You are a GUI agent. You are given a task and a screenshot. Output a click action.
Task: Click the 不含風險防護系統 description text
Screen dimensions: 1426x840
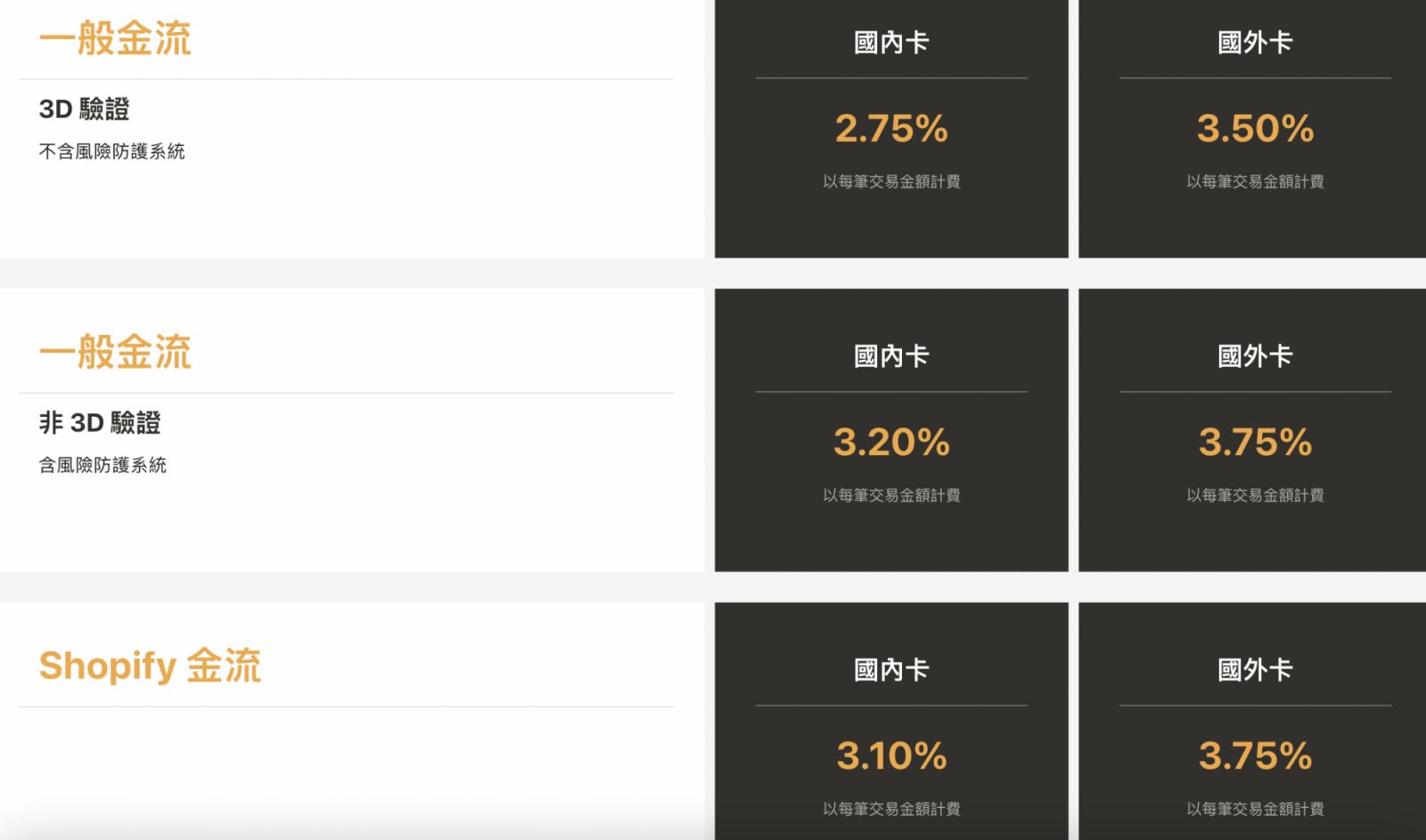pyautogui.click(x=111, y=151)
